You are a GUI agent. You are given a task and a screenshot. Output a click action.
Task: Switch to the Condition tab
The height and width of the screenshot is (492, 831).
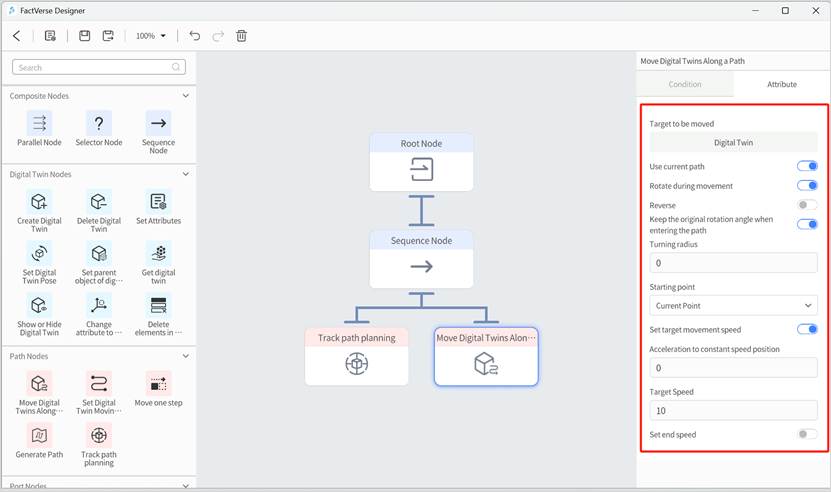(x=684, y=84)
